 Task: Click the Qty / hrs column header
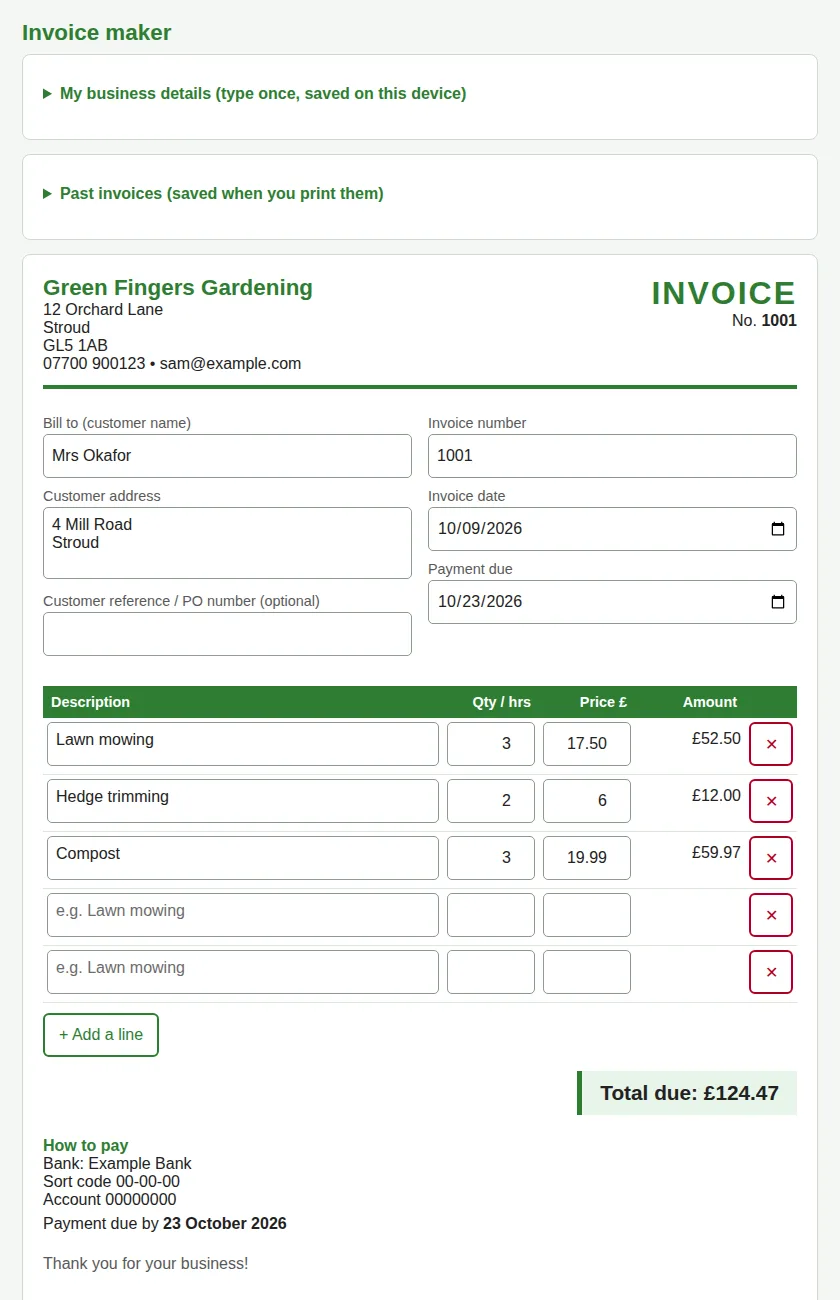(x=502, y=702)
